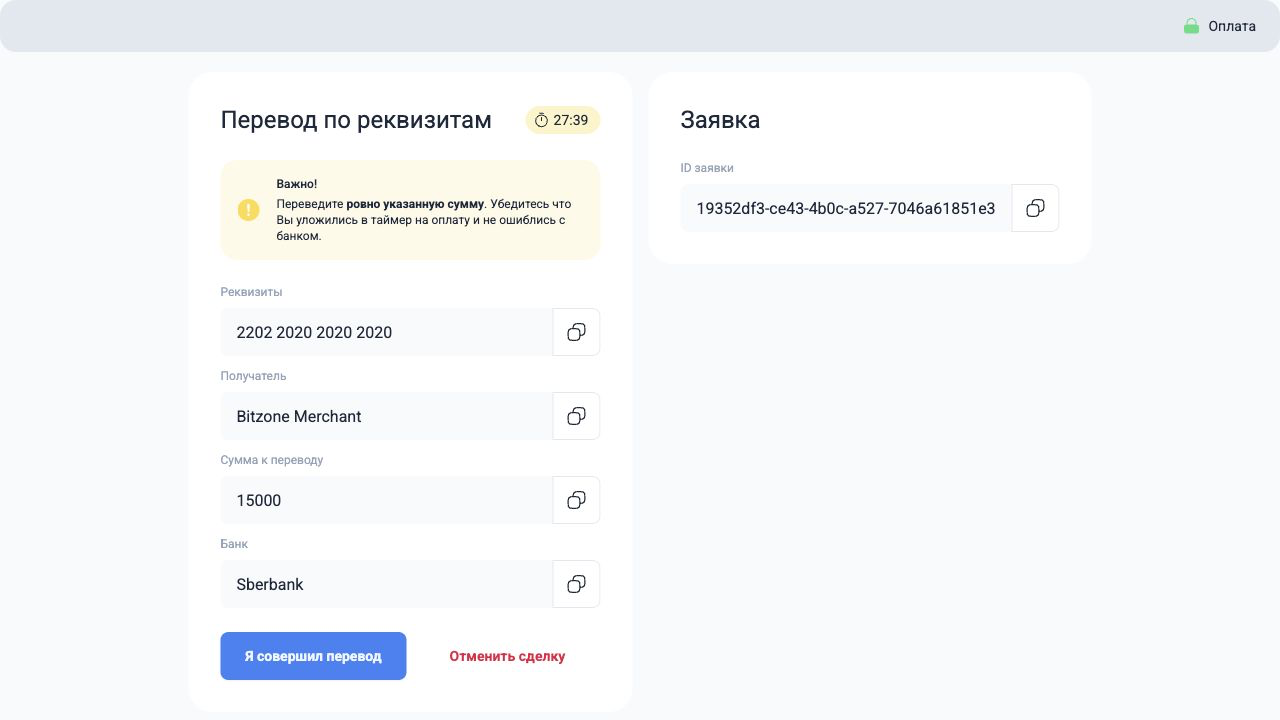Cancel the deal via Отменить сделку
1280x720 pixels.
(507, 656)
